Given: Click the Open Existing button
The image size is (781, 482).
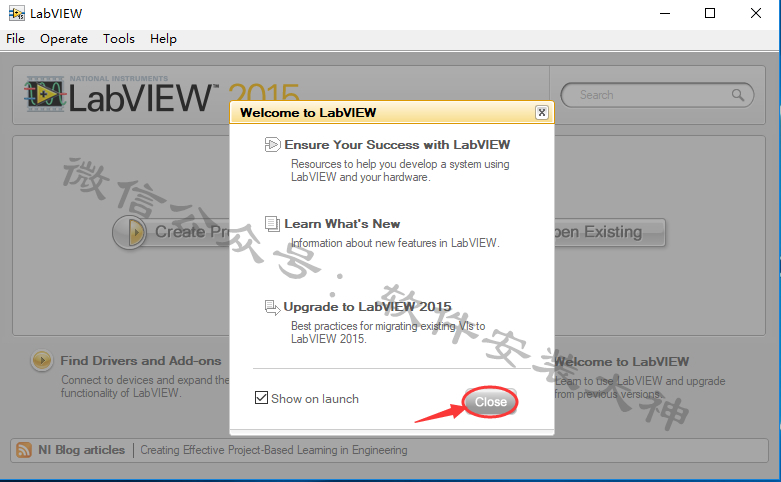Looking at the screenshot, I should pyautogui.click(x=610, y=232).
